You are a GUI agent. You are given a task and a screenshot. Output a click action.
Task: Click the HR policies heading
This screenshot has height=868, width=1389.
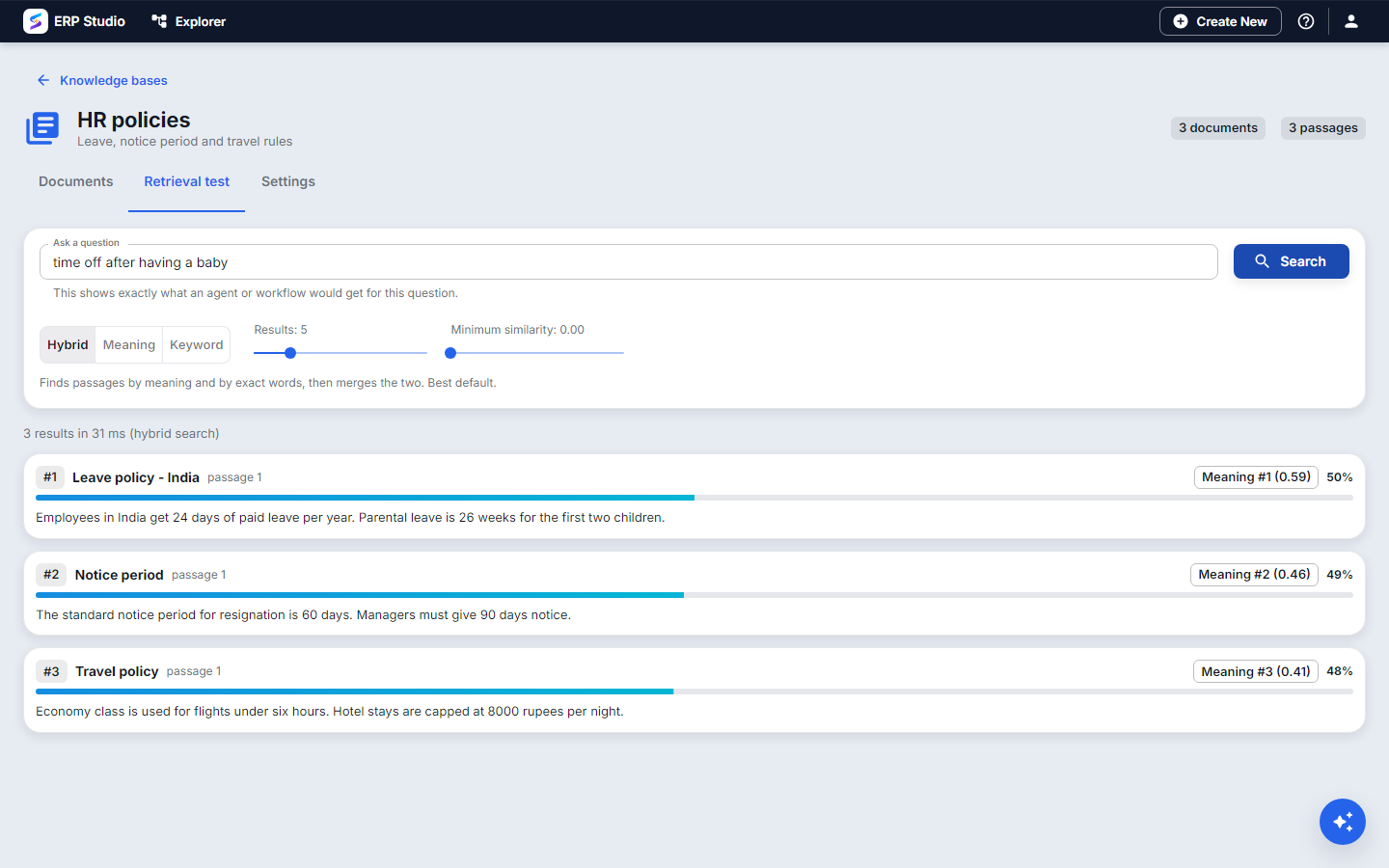[x=134, y=120]
